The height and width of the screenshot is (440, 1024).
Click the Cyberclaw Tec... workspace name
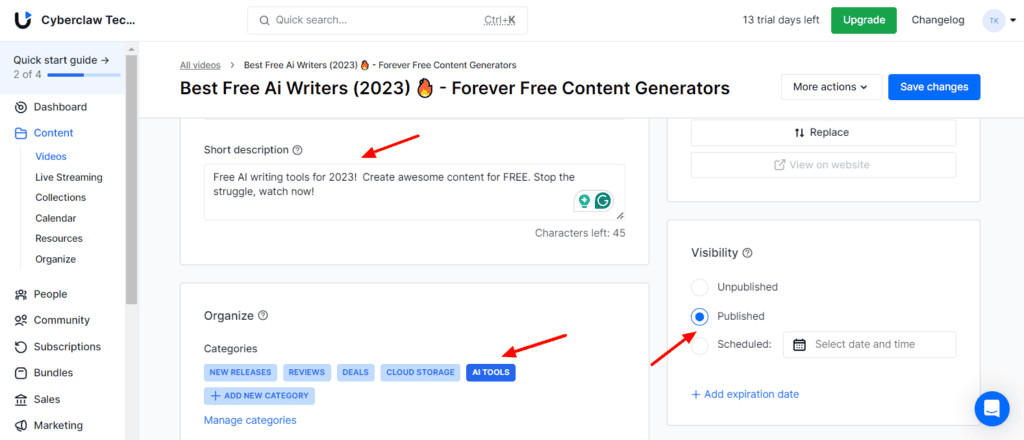click(88, 20)
